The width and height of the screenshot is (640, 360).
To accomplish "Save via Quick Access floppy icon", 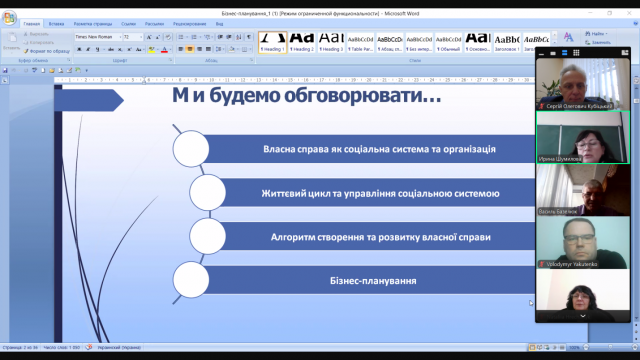I will pyautogui.click(x=5, y=70).
